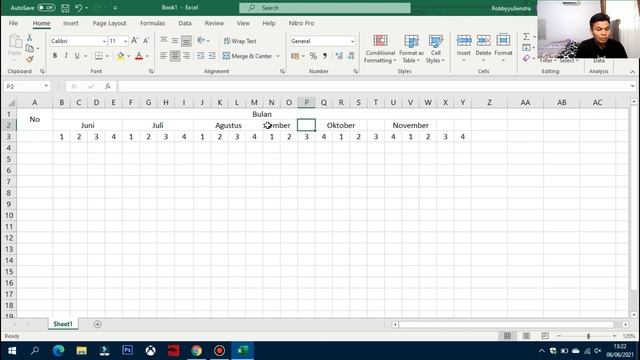Apply the red Font Color
This screenshot has height=360, width=640.
(139, 56)
